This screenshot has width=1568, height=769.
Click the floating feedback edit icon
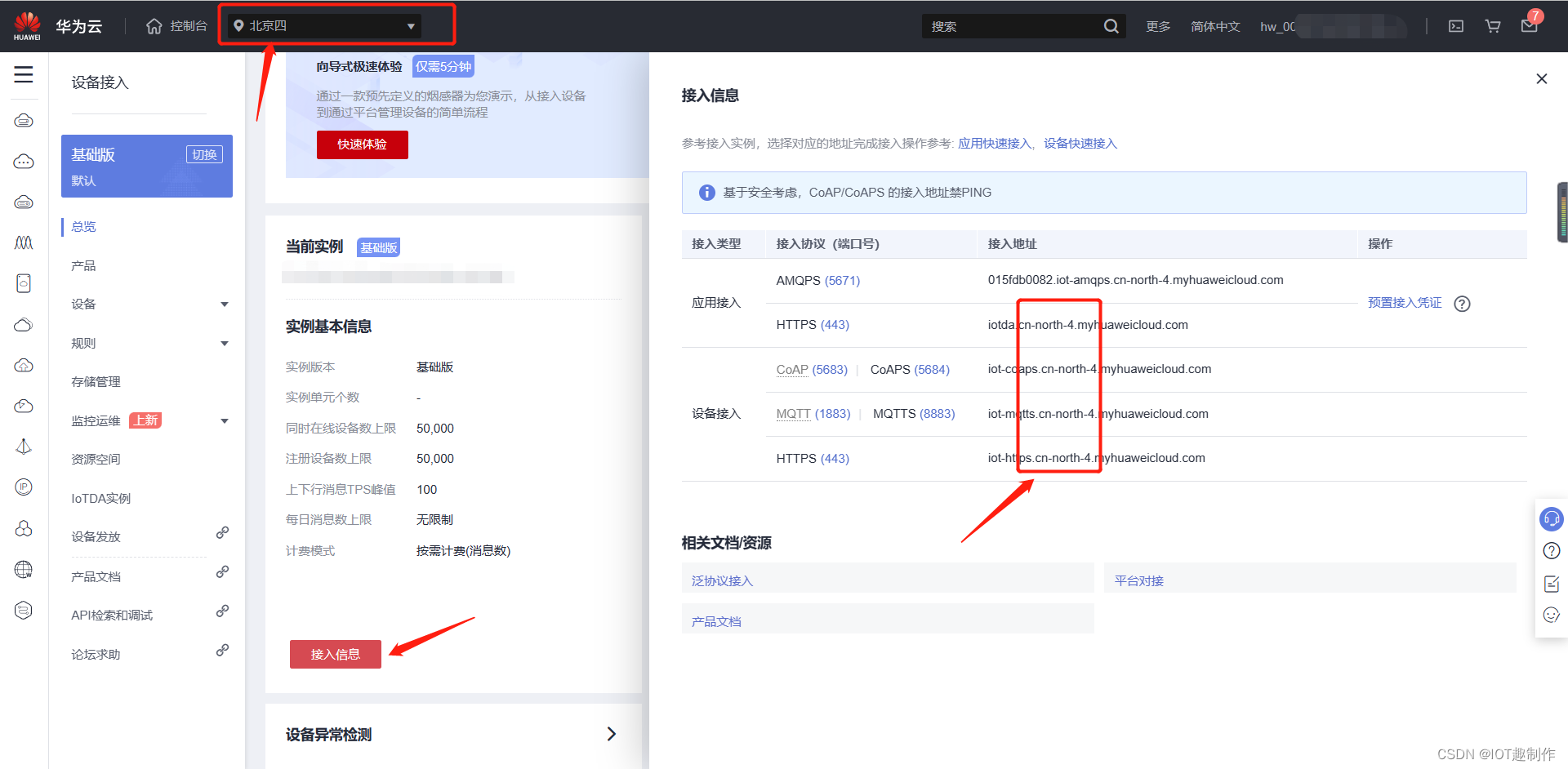point(1552,584)
